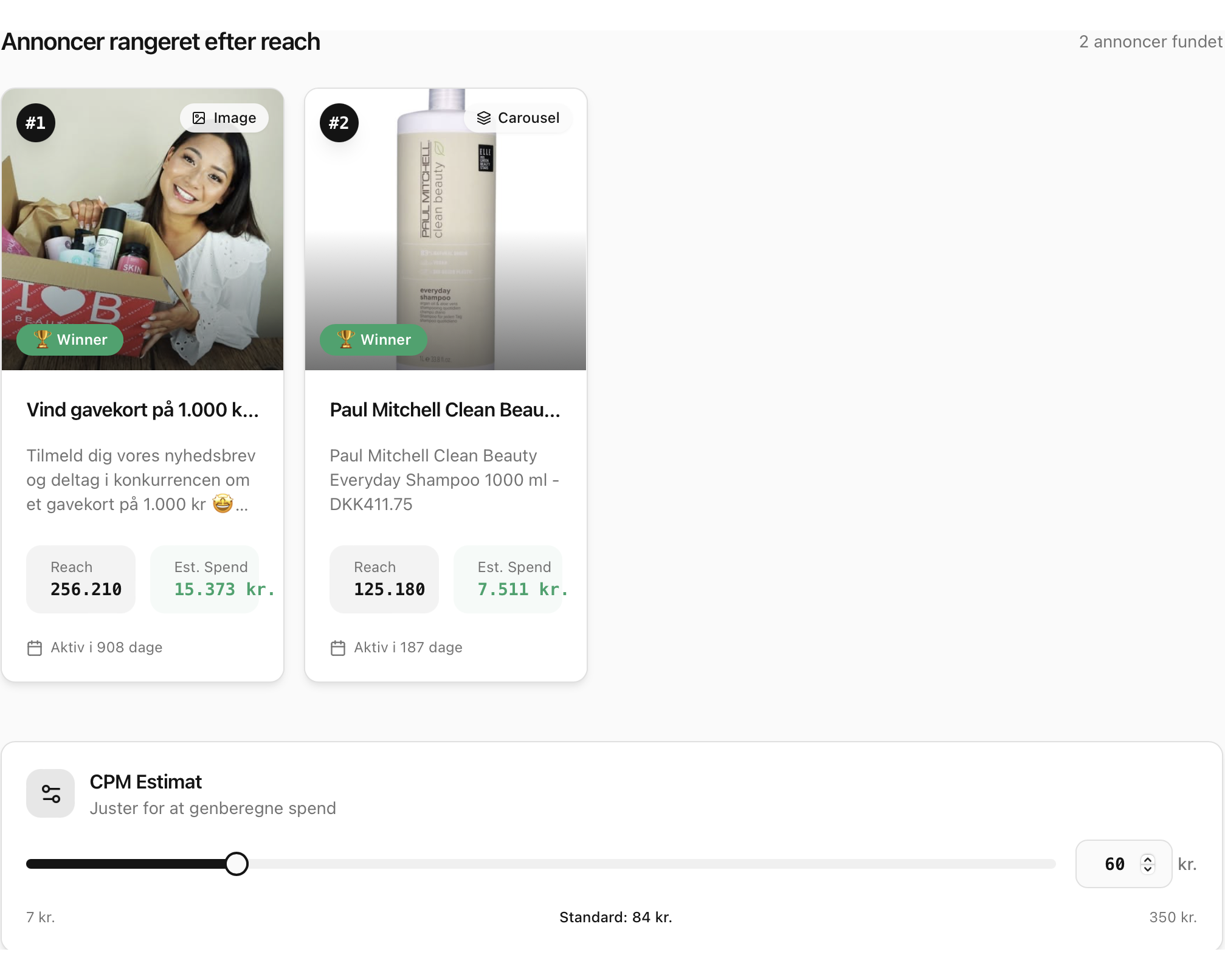This screenshot has height=980, width=1225.
Task: Click the Reach box showing 125.180
Action: click(384, 579)
